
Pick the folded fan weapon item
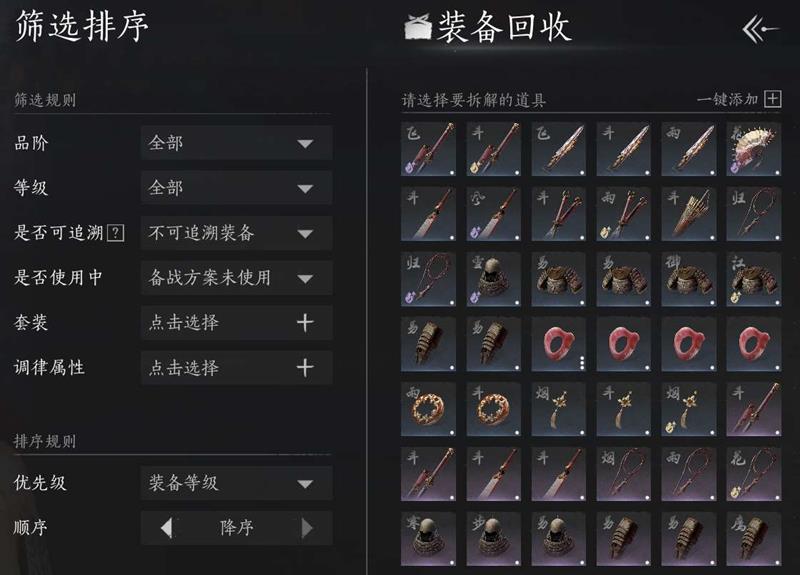pyautogui.click(x=688, y=213)
